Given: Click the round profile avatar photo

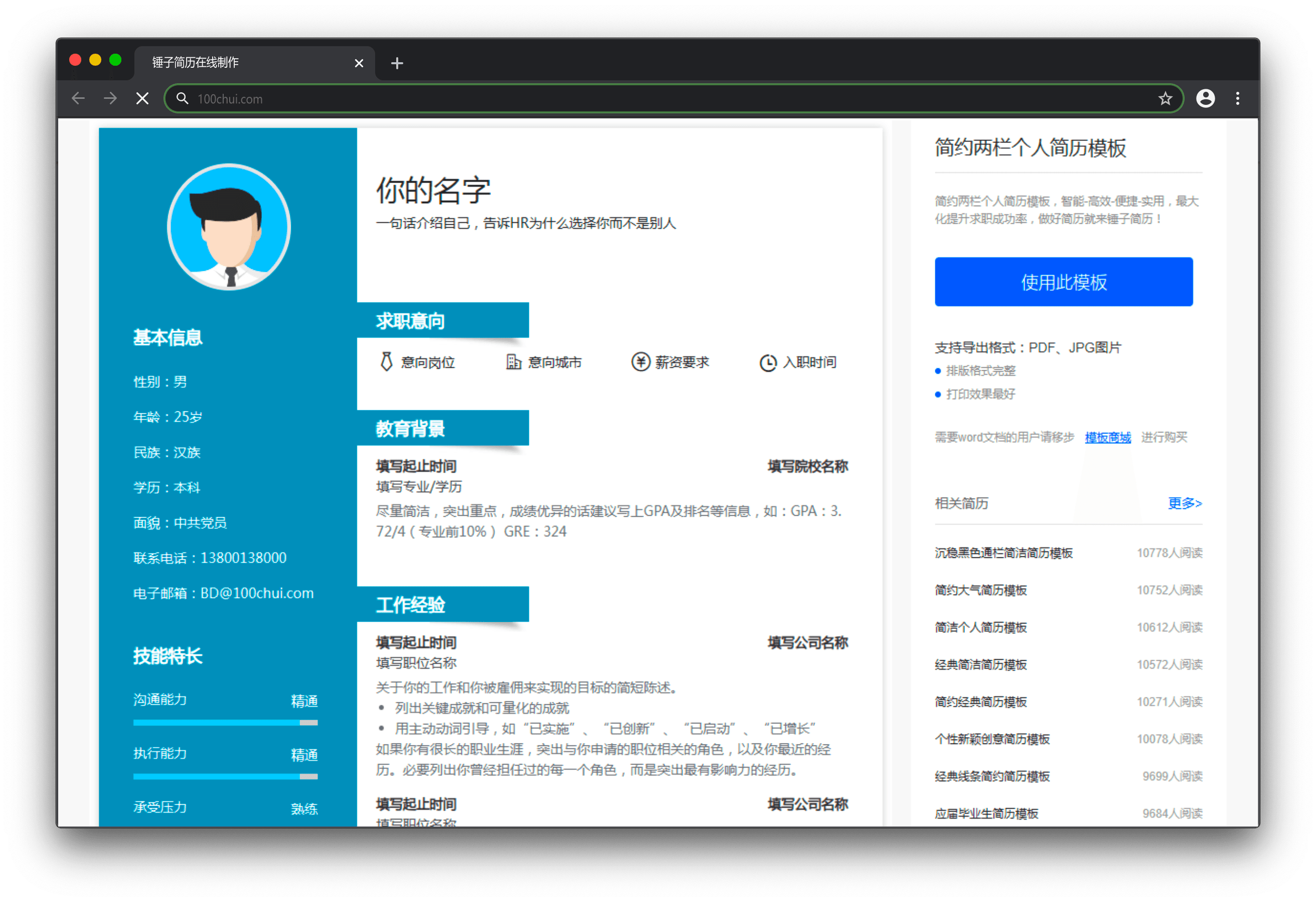Looking at the screenshot, I should tap(229, 227).
